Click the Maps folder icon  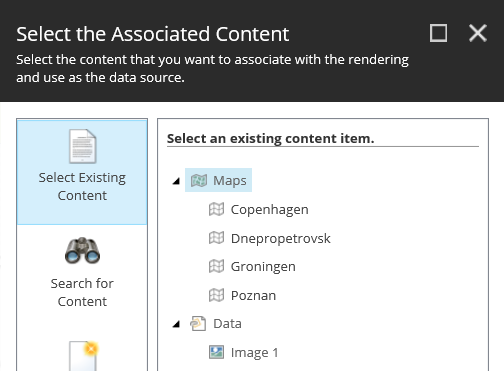pyautogui.click(x=199, y=180)
